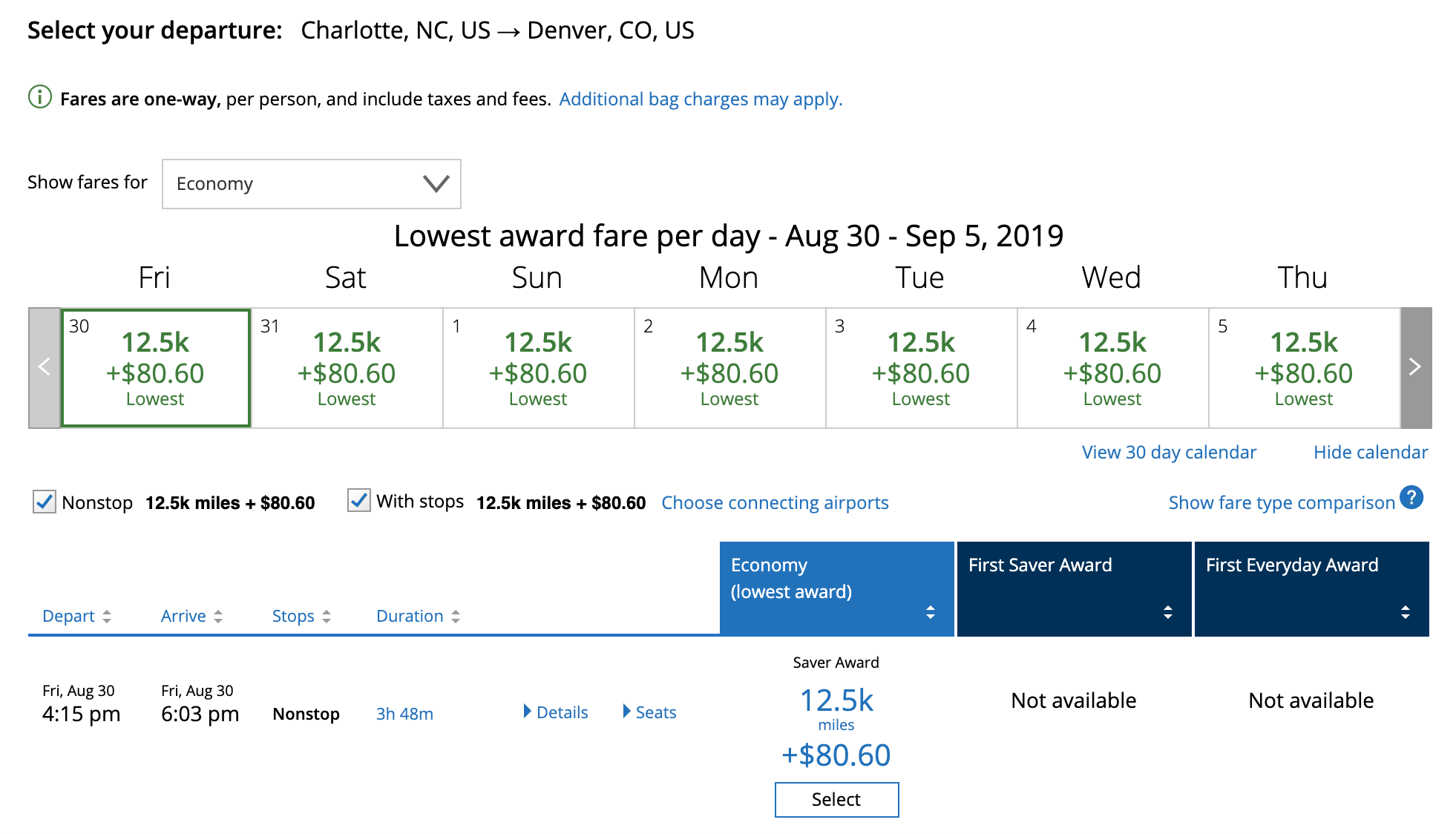Pick Saturday 31 fare in calendar
This screenshot has width=1456, height=834.
(347, 368)
